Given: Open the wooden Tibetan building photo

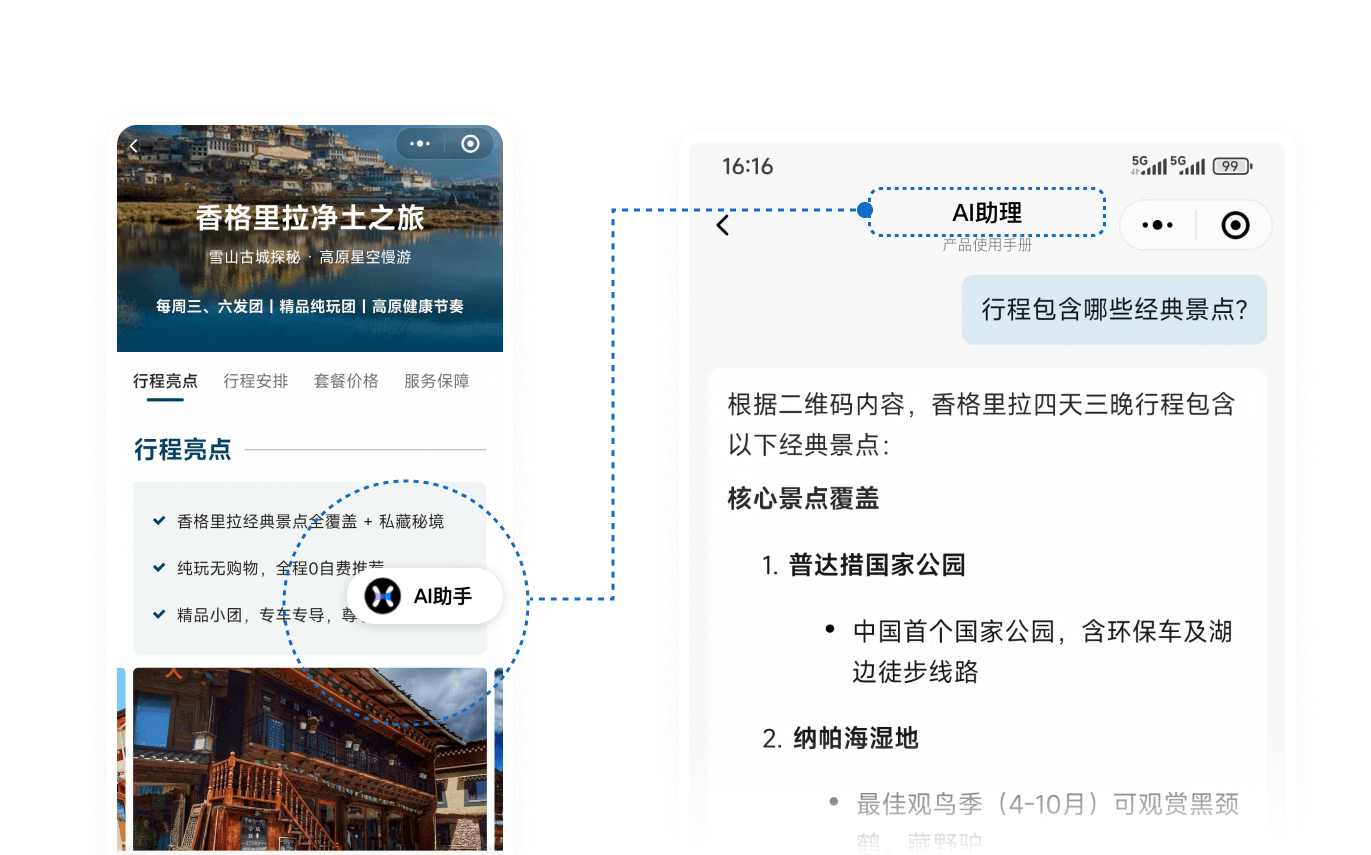Looking at the screenshot, I should click(x=310, y=760).
